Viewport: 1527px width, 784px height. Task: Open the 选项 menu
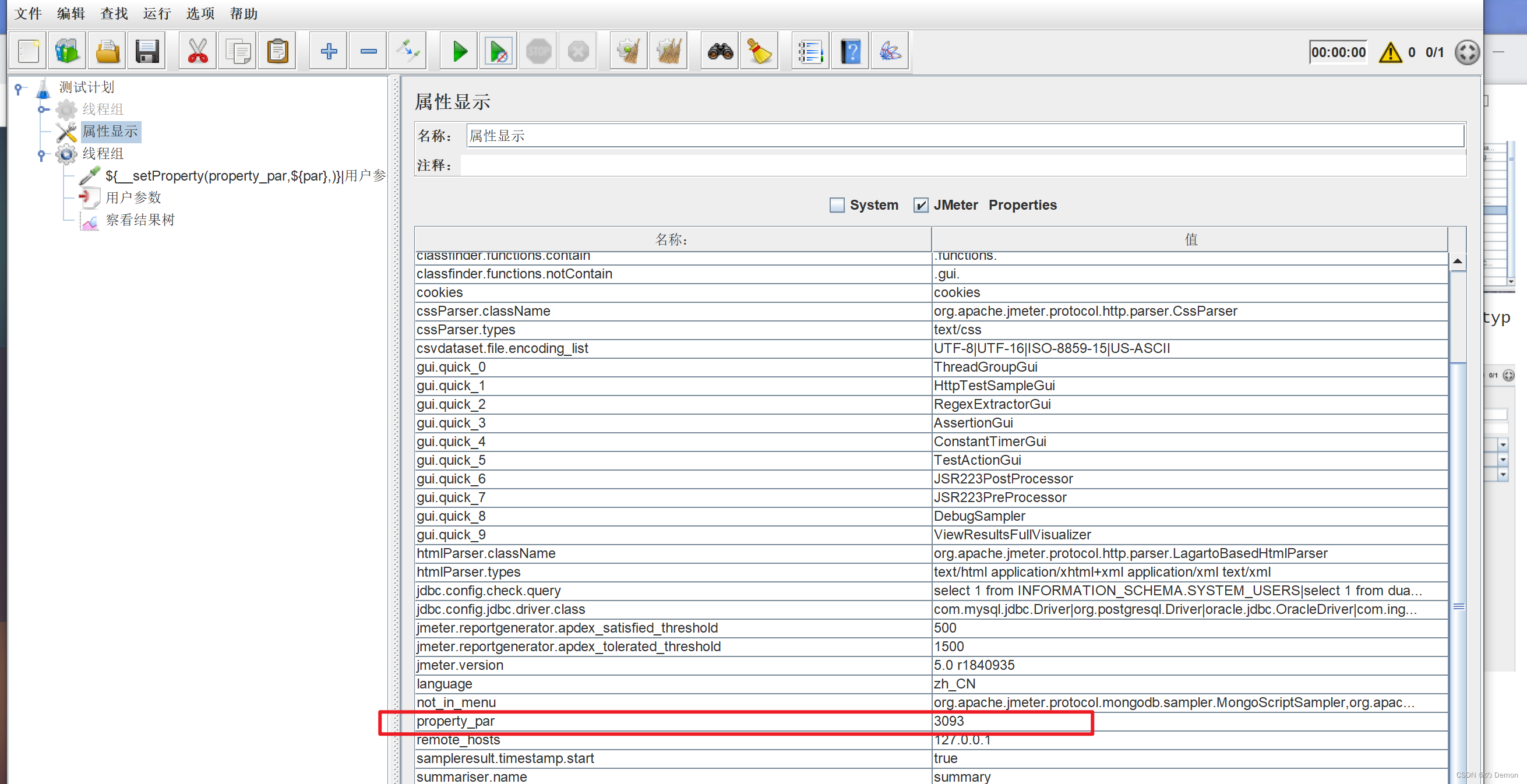pyautogui.click(x=200, y=13)
